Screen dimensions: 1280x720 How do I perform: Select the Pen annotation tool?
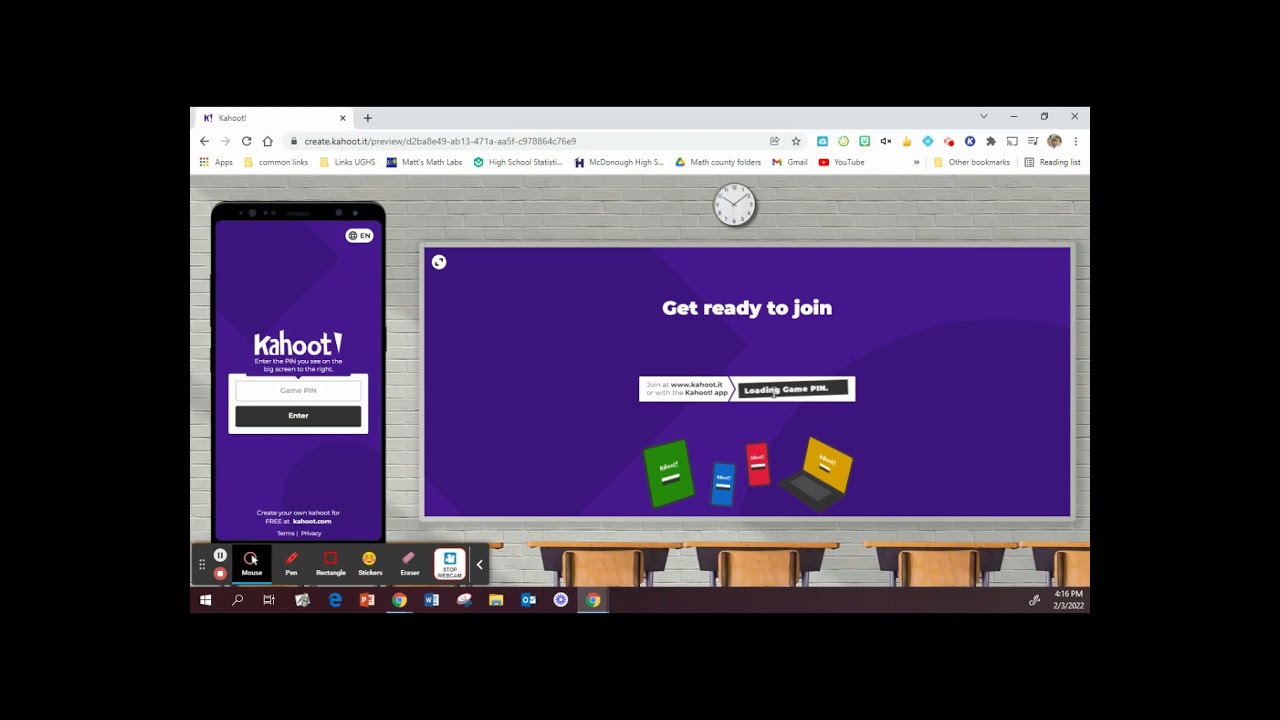pyautogui.click(x=291, y=564)
